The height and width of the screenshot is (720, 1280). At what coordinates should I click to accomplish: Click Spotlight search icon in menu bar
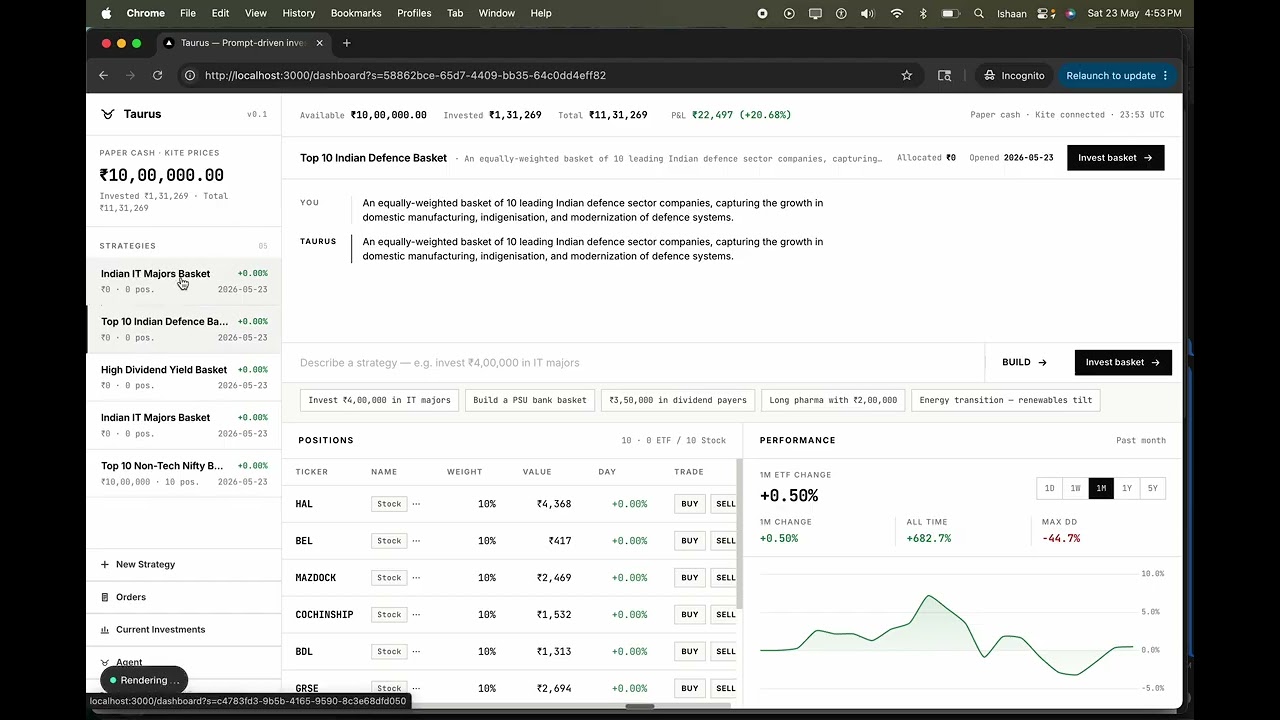978,13
